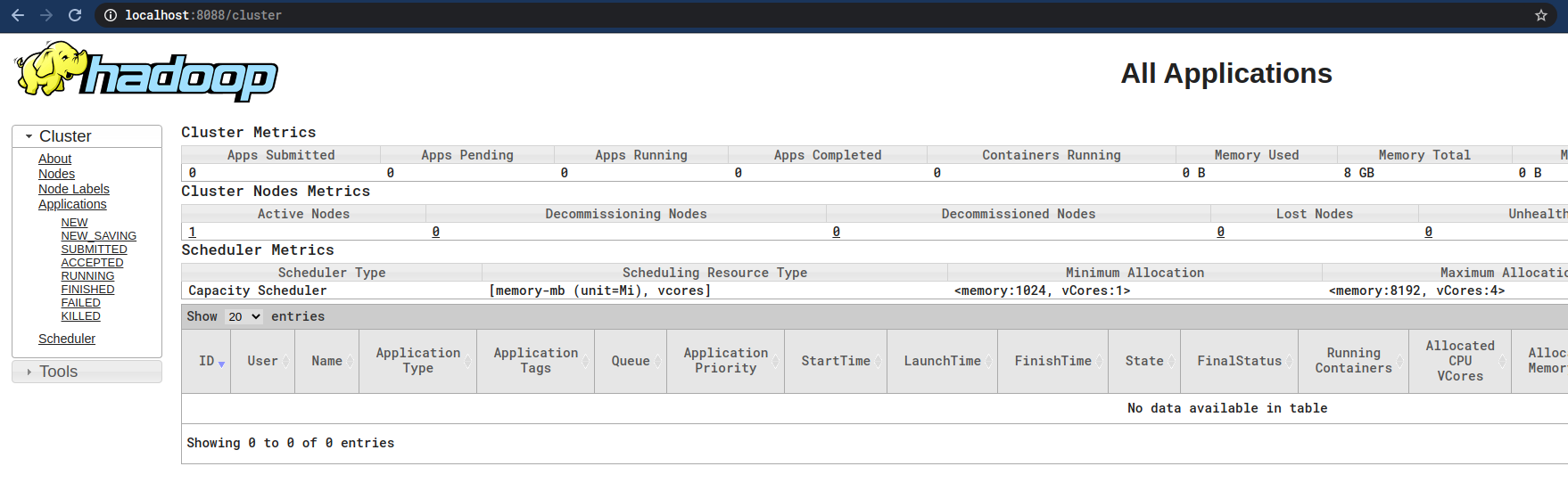Sort table by Name column

point(327,361)
